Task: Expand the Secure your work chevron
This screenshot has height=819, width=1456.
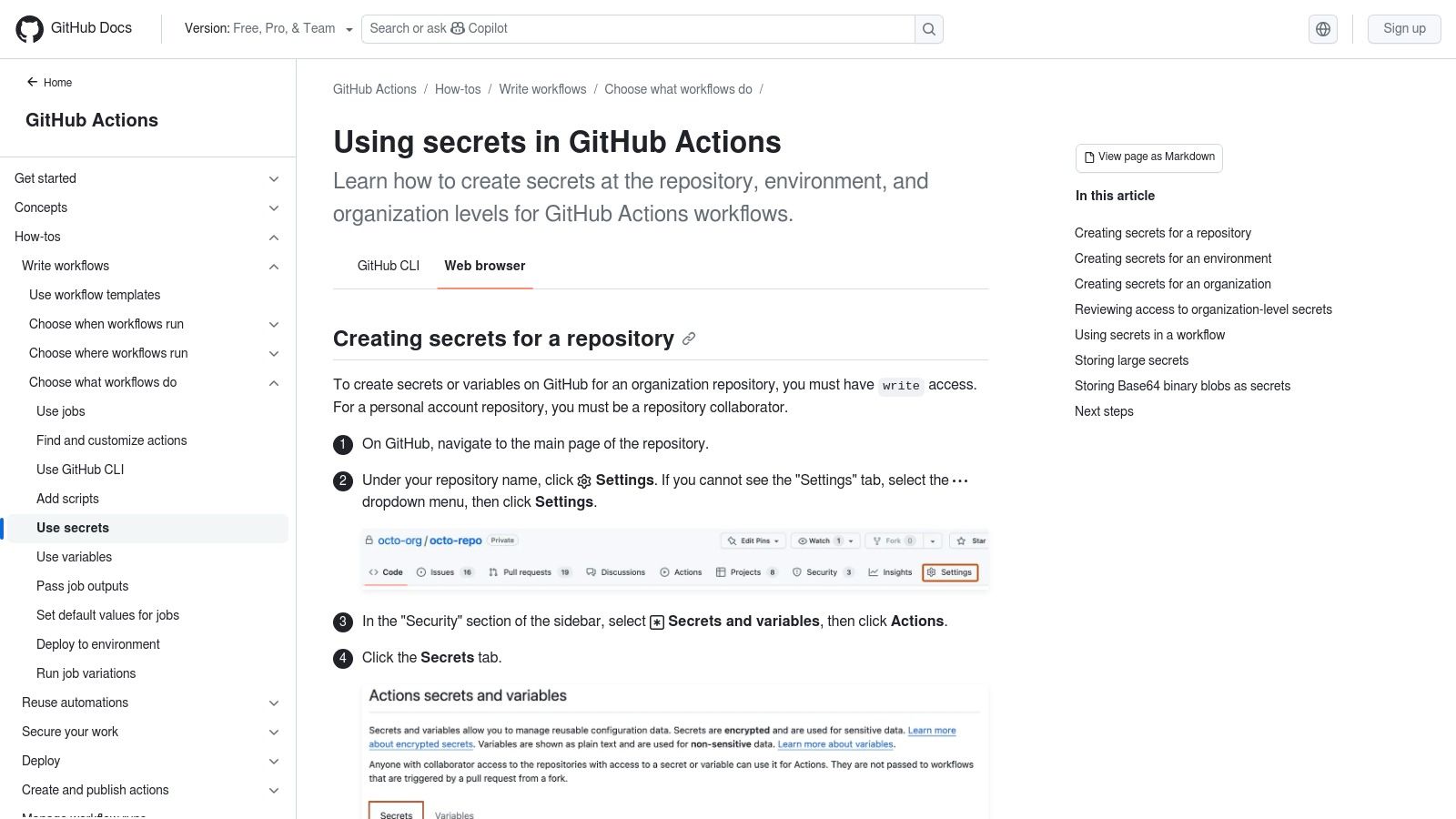Action: pyautogui.click(x=274, y=733)
